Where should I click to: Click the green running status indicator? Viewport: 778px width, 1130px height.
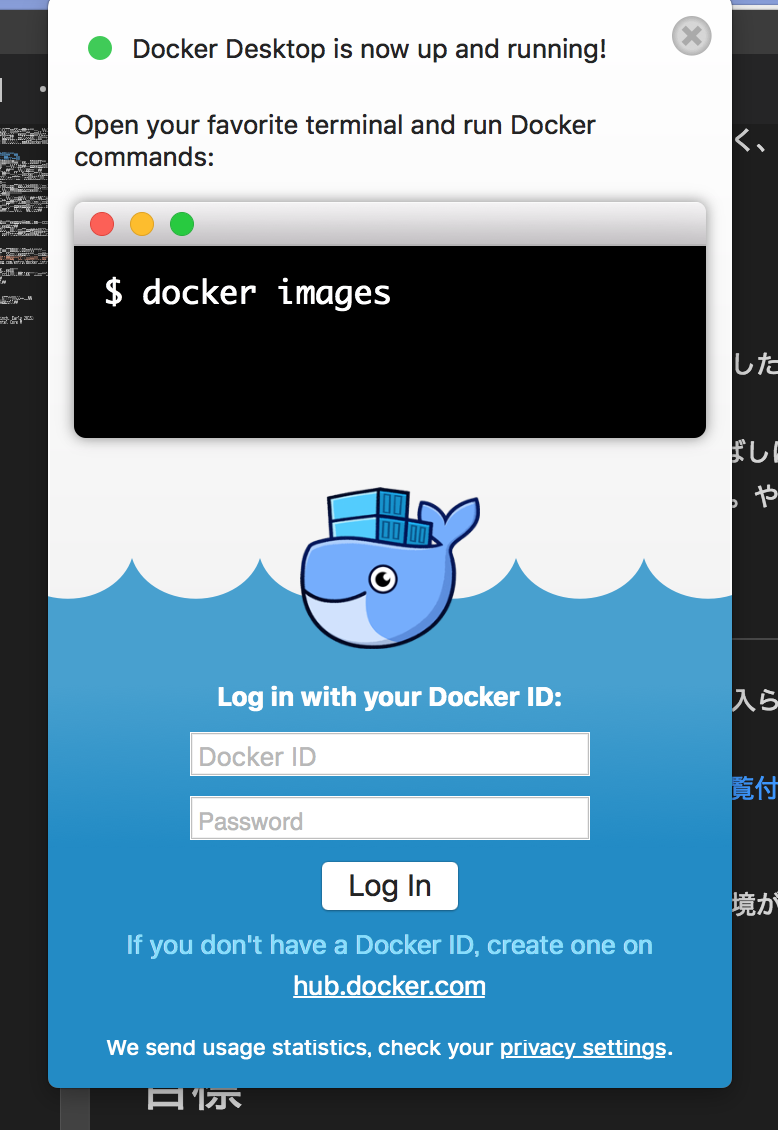pos(100,48)
